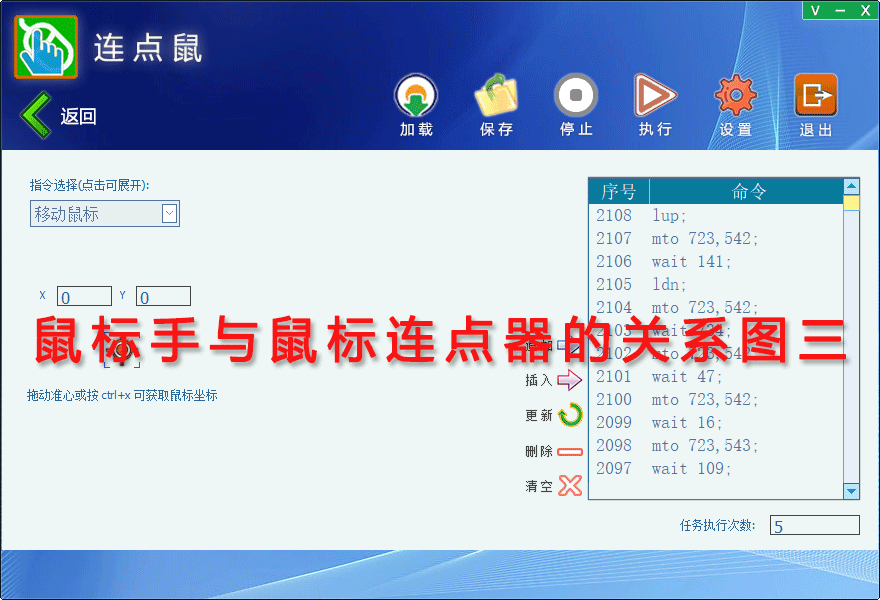Click the 清空 clear X icon
This screenshot has height=600, width=880.
[570, 486]
